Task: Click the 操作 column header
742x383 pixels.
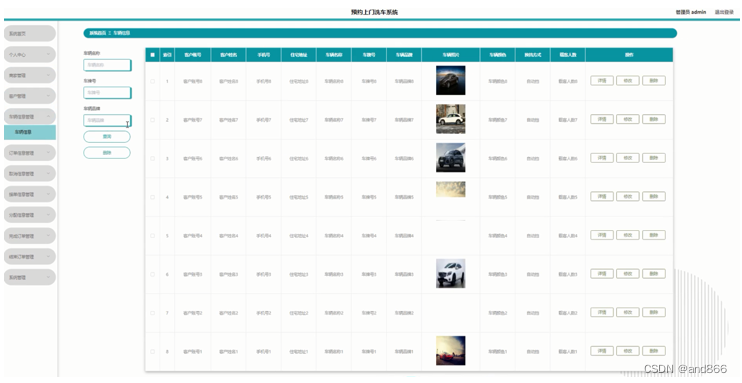Action: pyautogui.click(x=629, y=55)
